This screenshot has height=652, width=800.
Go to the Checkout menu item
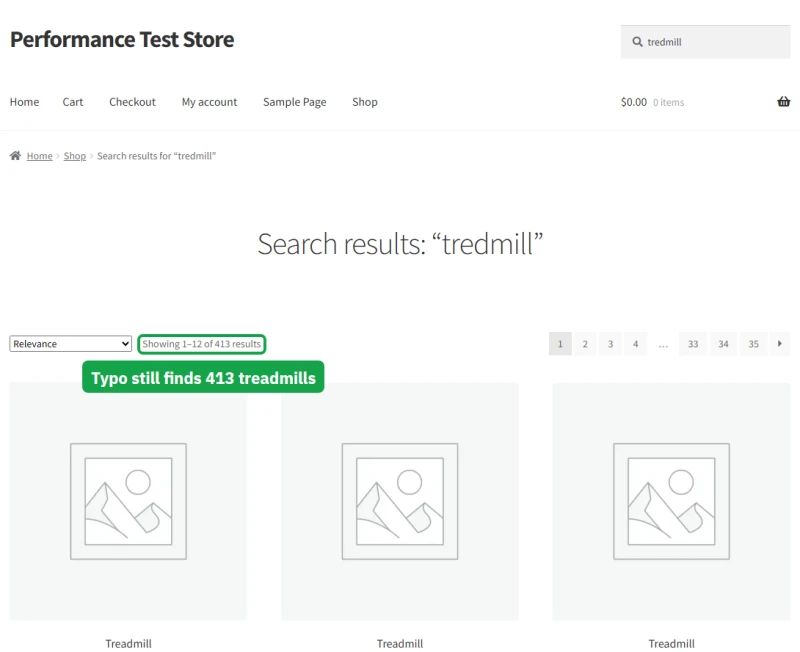point(132,102)
